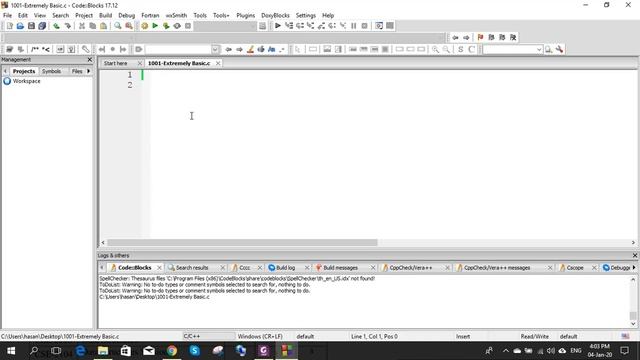
Task: Click the Find magnifier icon
Action: click(x=118, y=26)
